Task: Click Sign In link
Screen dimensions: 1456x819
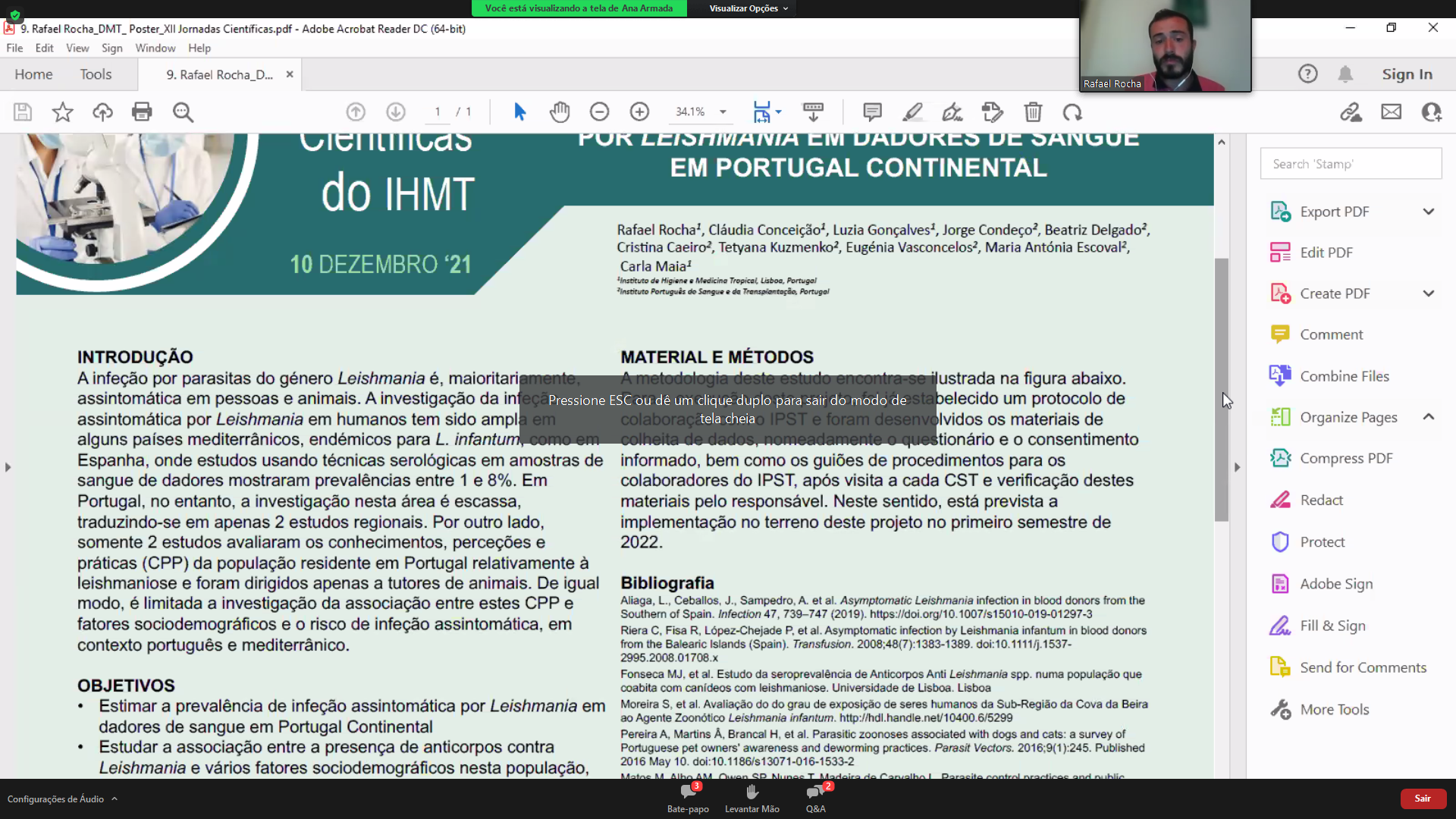Action: [1407, 74]
